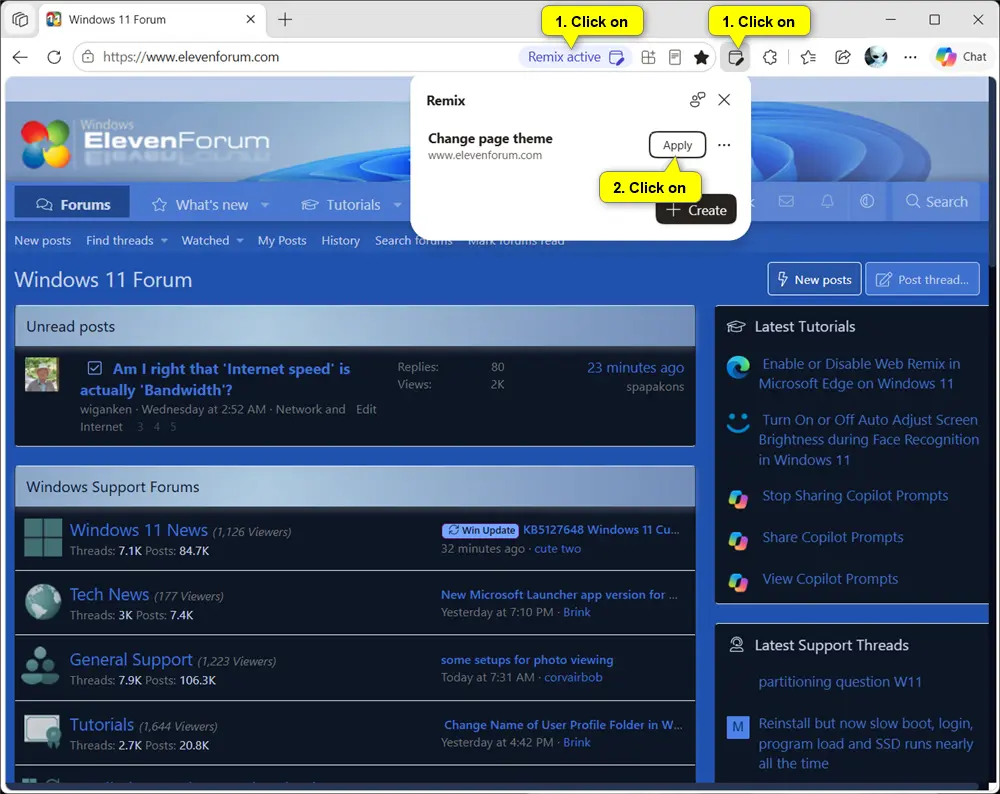Close the Remix panel

pyautogui.click(x=724, y=99)
